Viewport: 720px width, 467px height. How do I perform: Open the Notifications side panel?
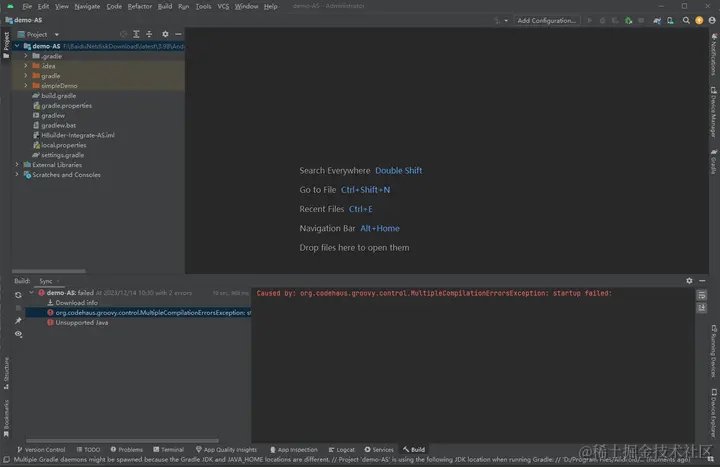[x=714, y=54]
